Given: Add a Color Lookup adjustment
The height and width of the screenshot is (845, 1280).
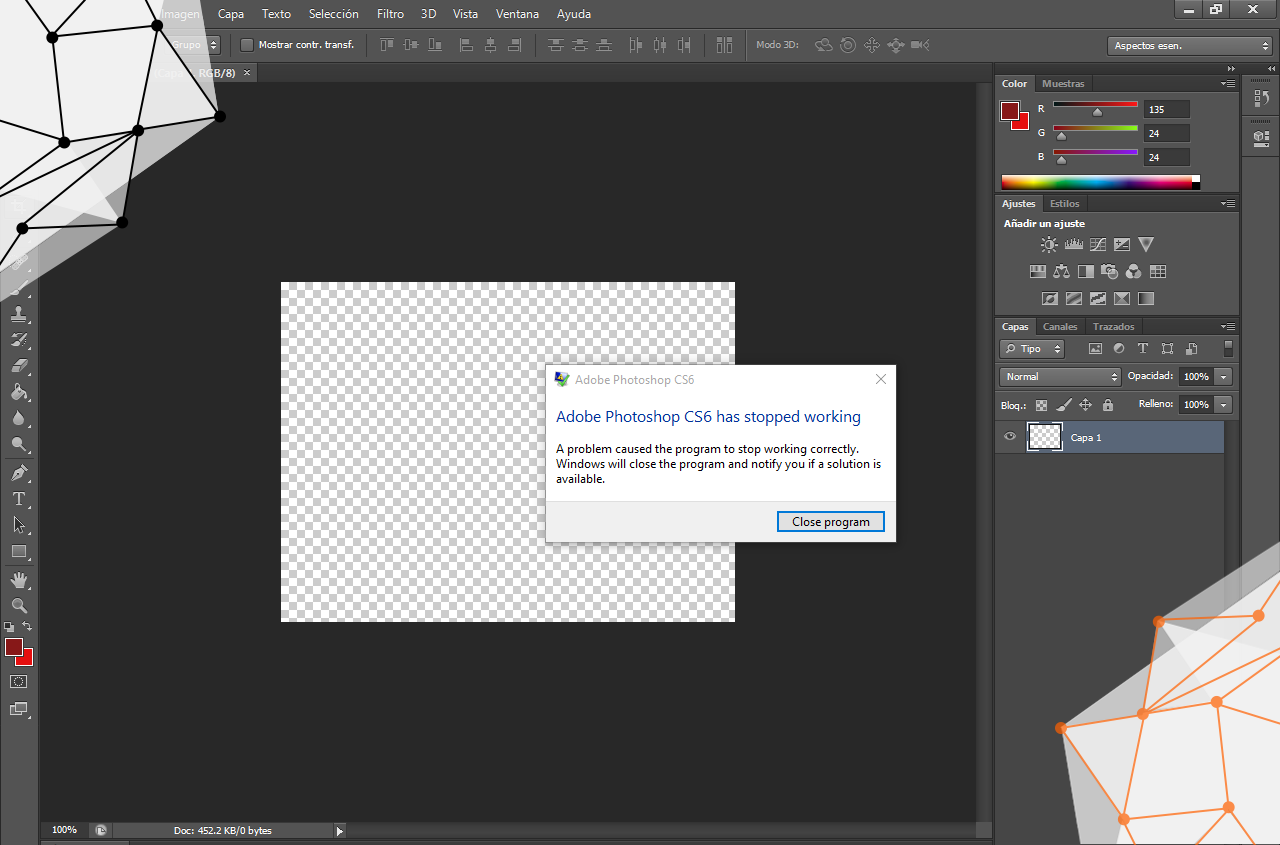Looking at the screenshot, I should [x=1158, y=271].
